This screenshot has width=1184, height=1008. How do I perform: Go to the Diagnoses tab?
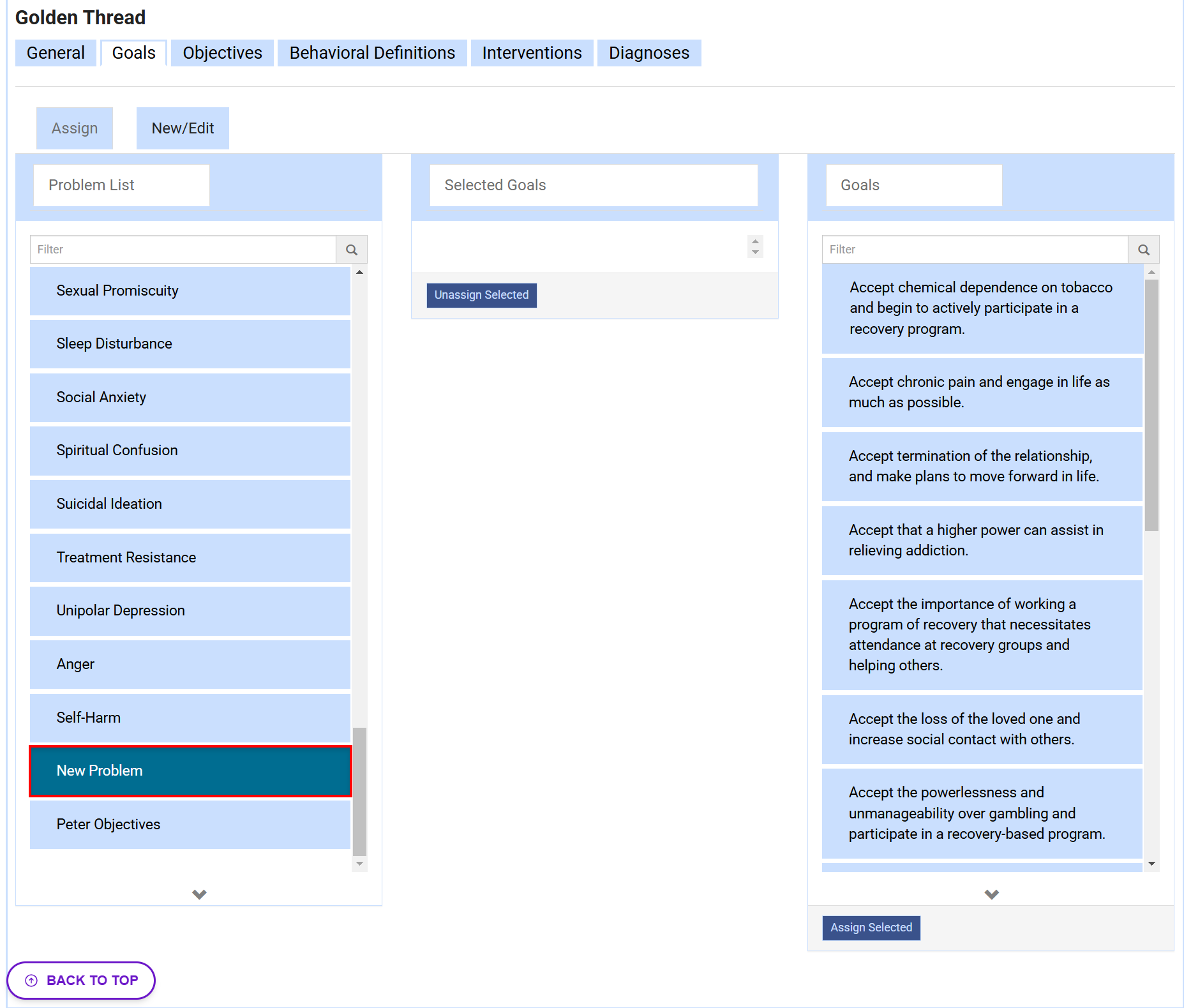click(648, 53)
